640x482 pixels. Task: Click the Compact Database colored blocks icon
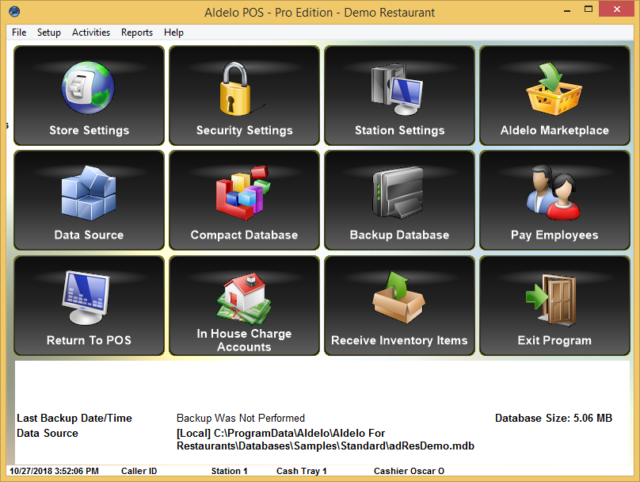(x=244, y=193)
